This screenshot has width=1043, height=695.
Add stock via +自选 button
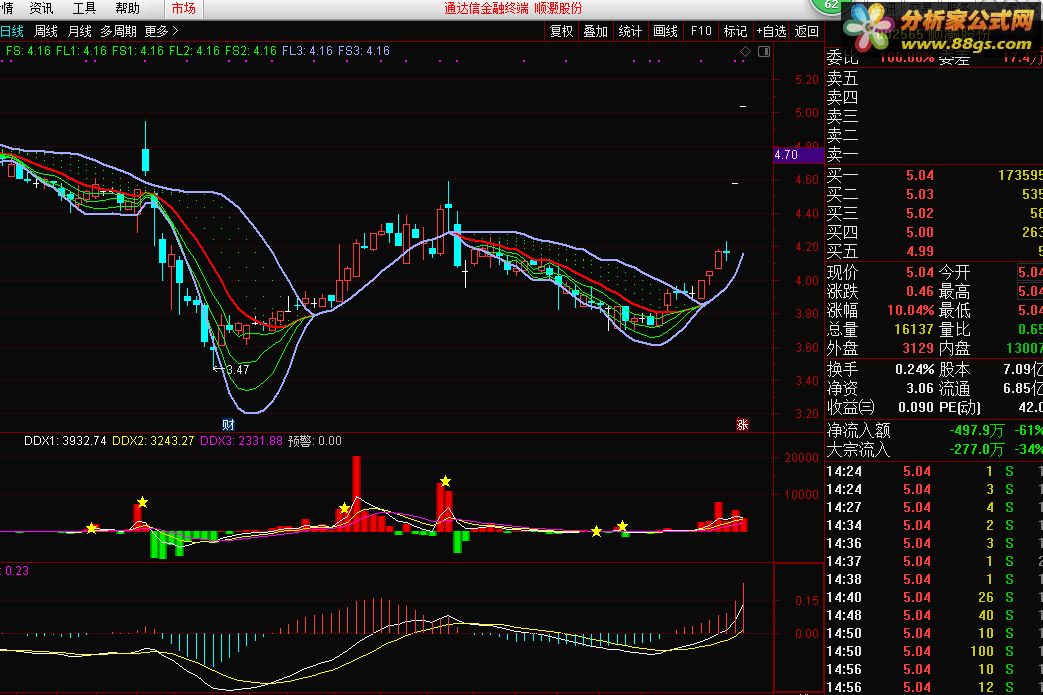pos(771,31)
